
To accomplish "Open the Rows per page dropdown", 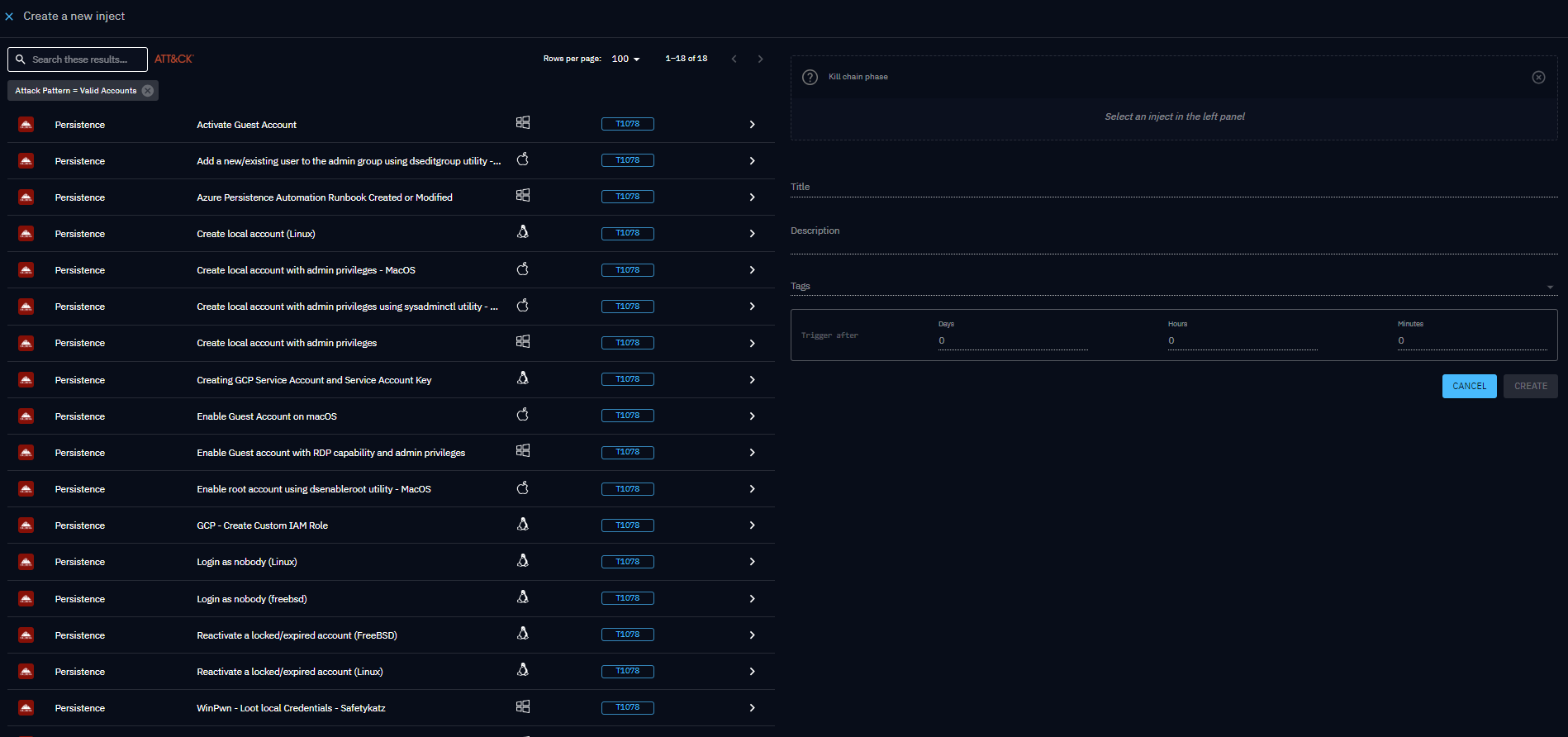I will click(625, 59).
